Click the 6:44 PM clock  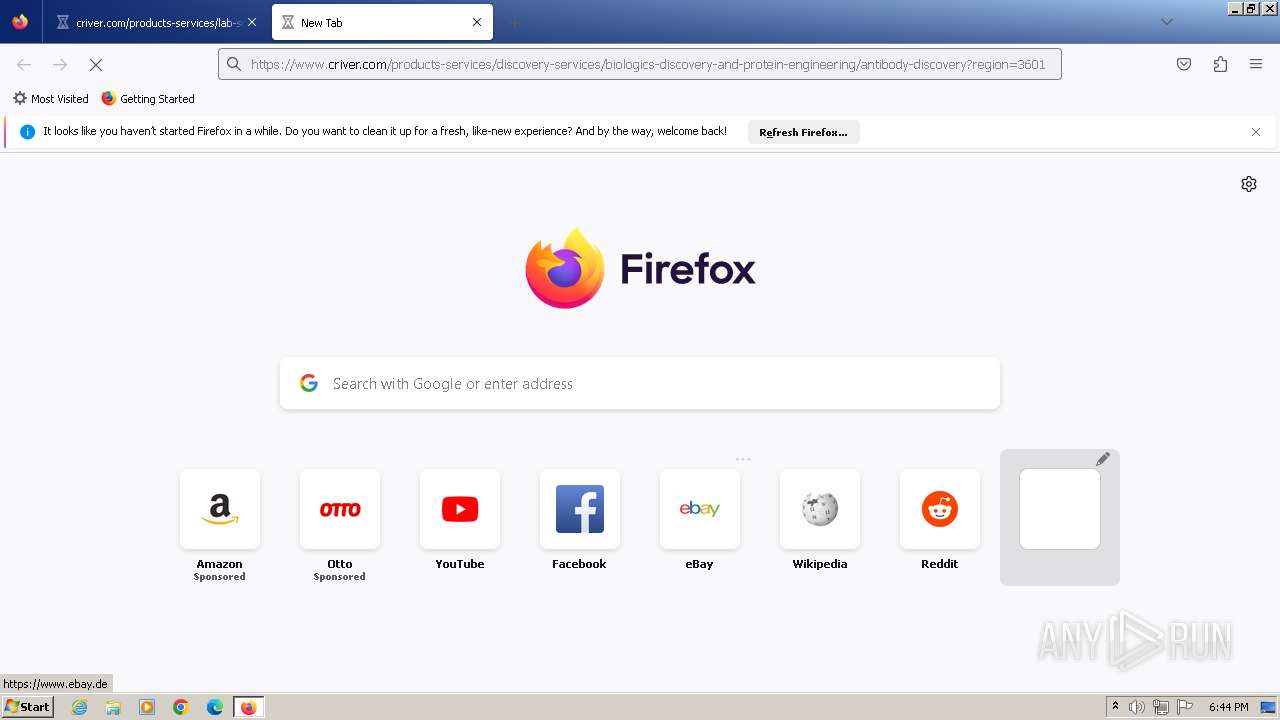1228,707
